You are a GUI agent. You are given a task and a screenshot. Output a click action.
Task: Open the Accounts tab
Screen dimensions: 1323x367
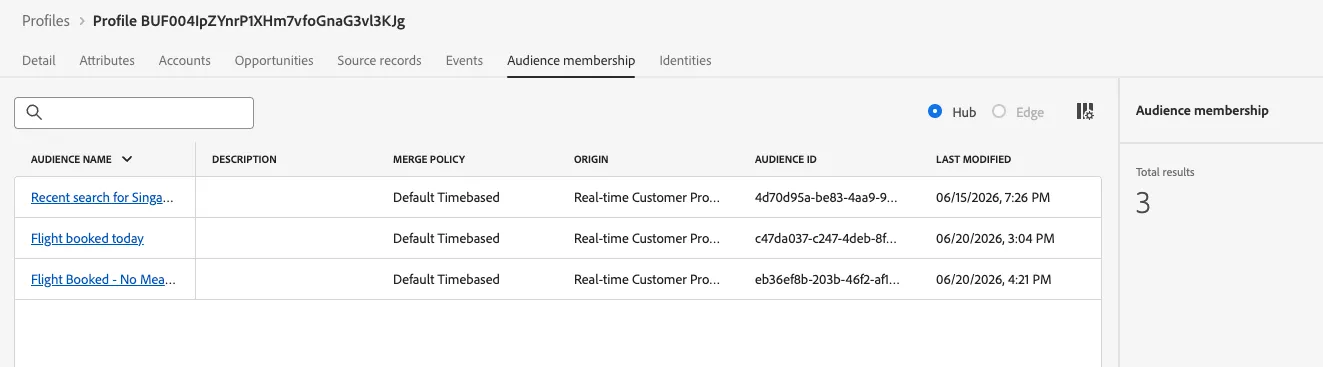tap(185, 60)
